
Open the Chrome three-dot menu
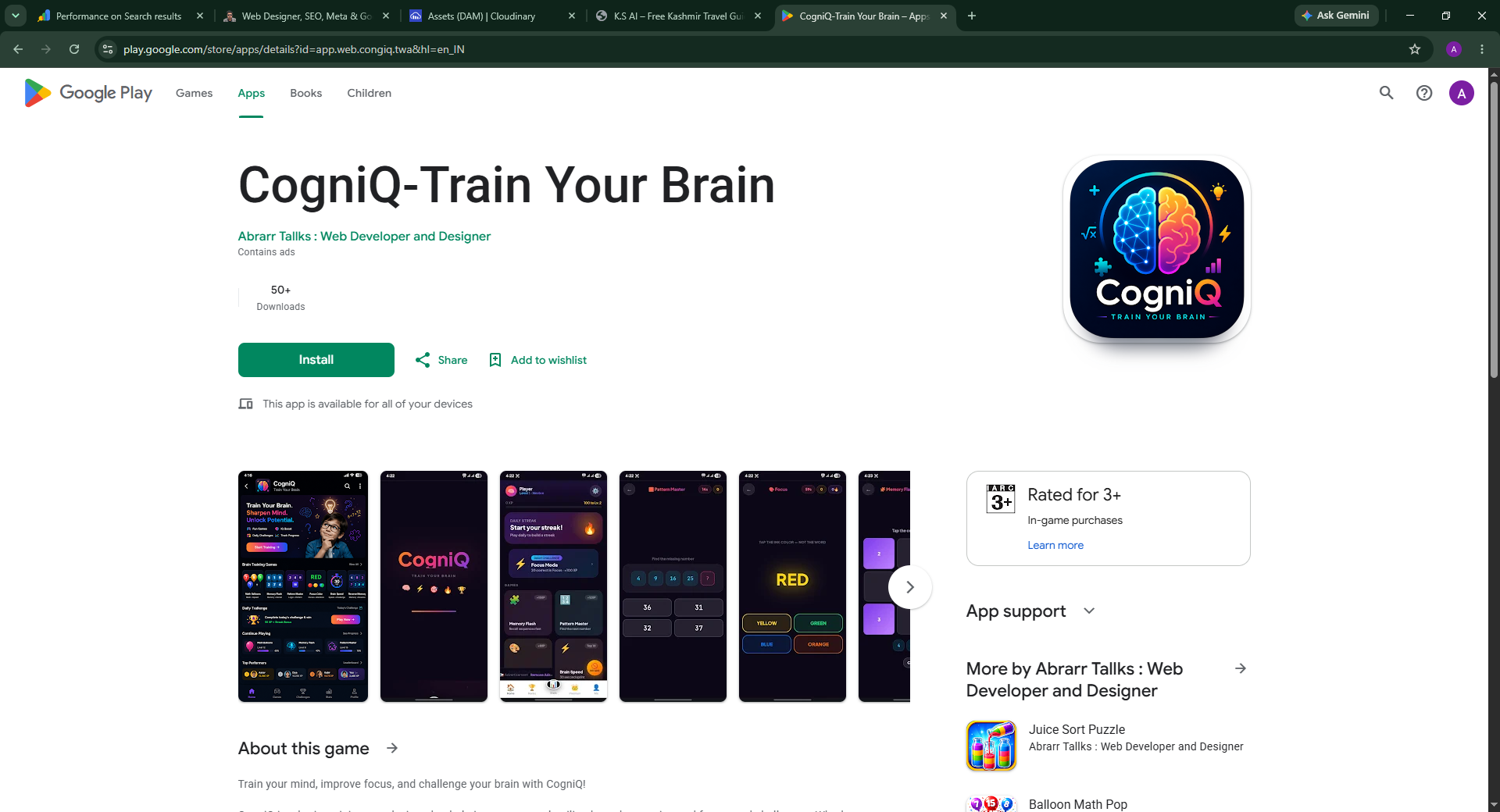pos(1482,49)
